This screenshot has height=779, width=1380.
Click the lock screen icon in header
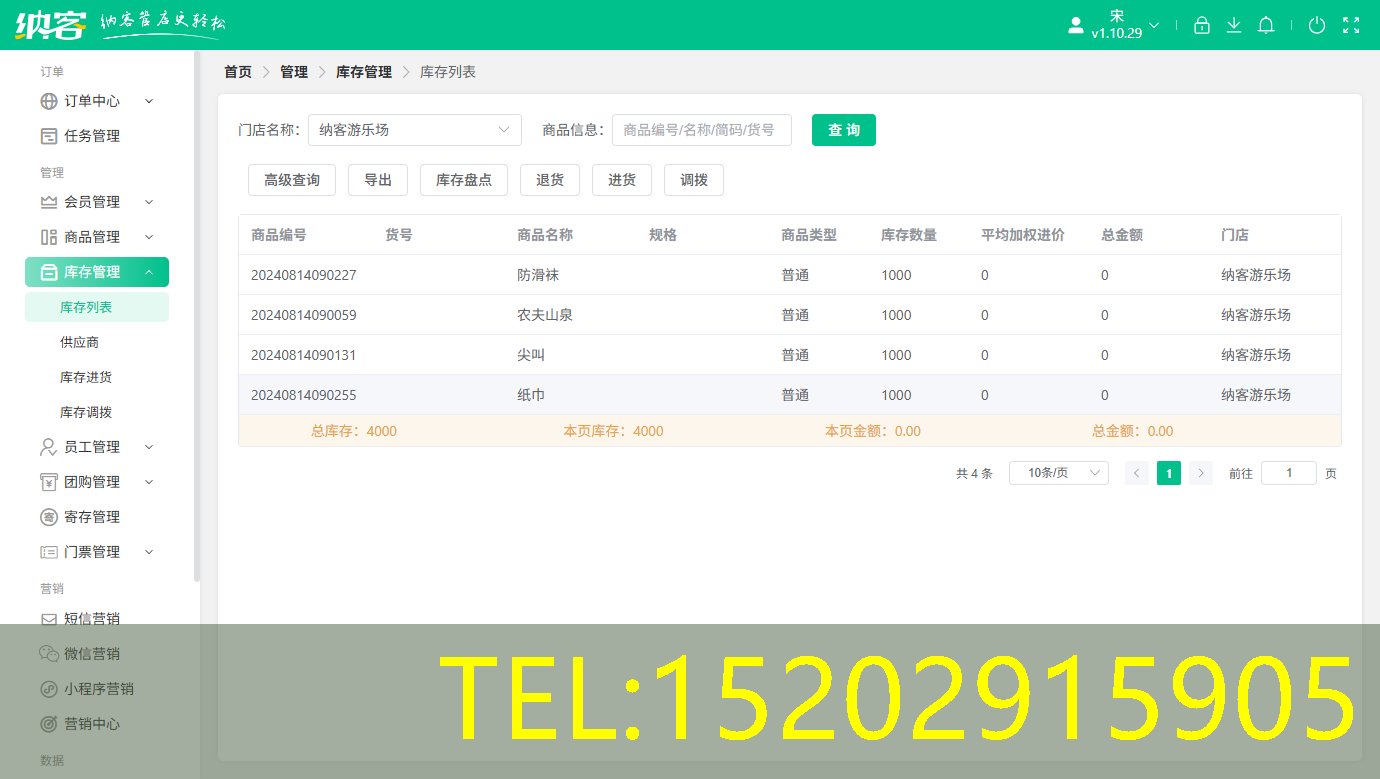(x=1202, y=25)
